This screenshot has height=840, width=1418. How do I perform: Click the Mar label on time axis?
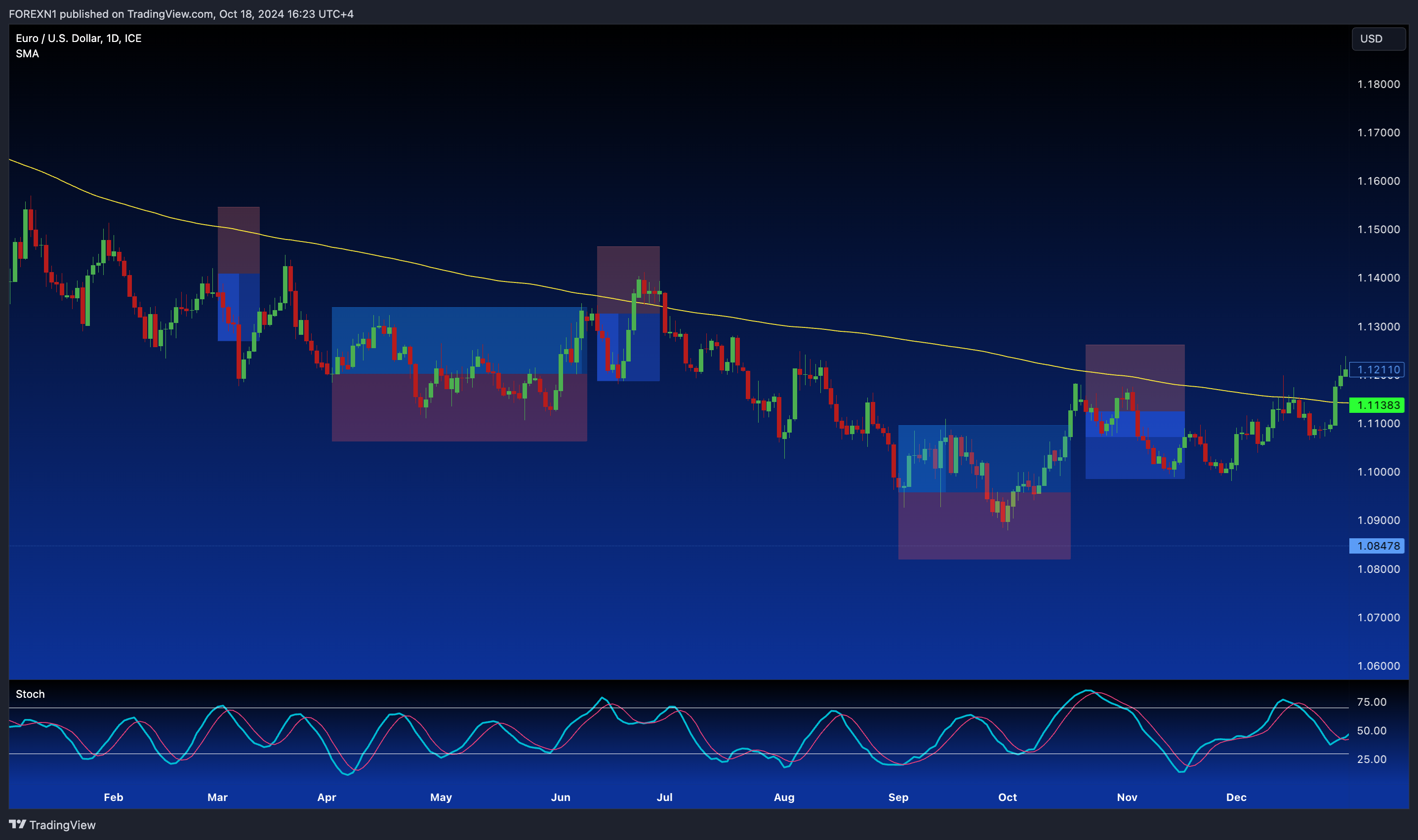(x=217, y=797)
